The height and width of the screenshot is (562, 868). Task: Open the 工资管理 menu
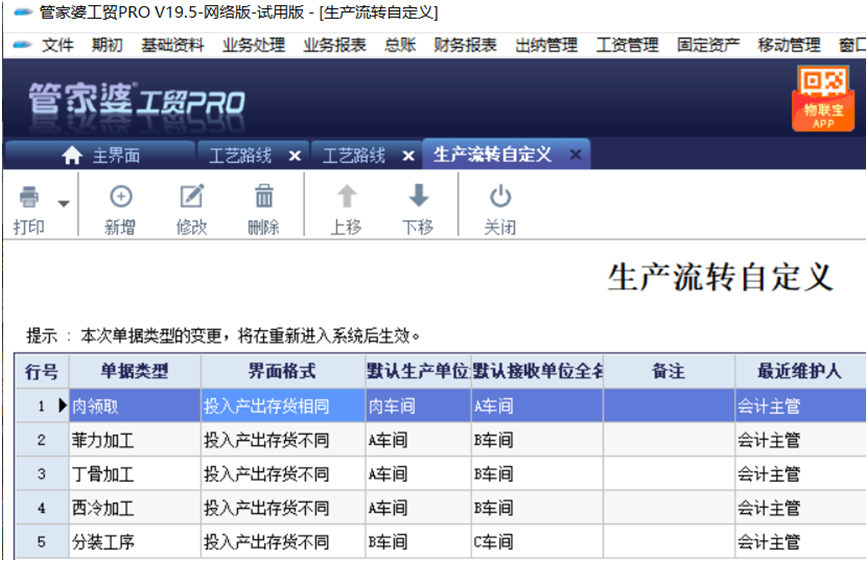click(x=628, y=45)
